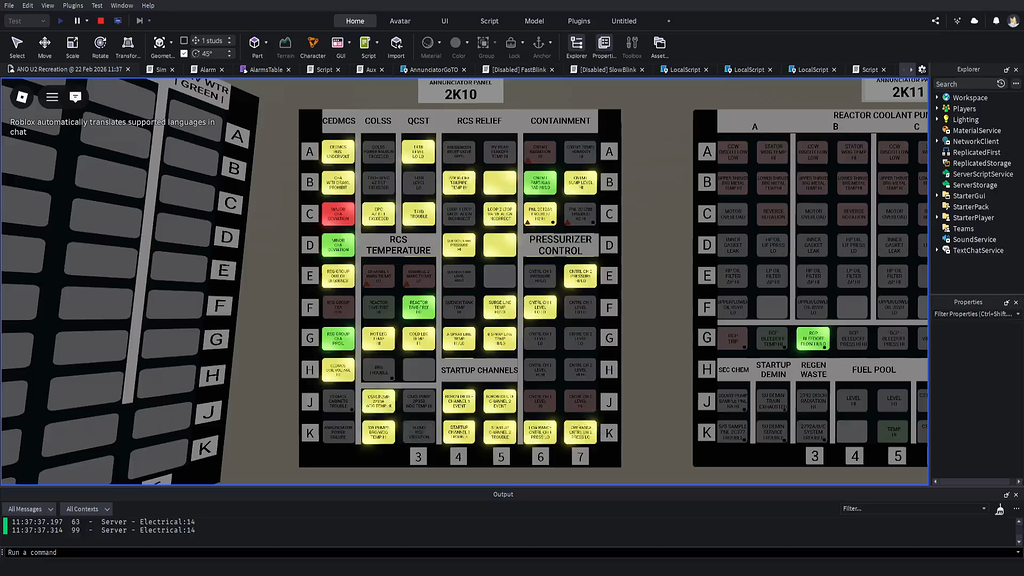Screen dimensions: 1024x576
Task: Open the File menu
Action: [9, 5]
